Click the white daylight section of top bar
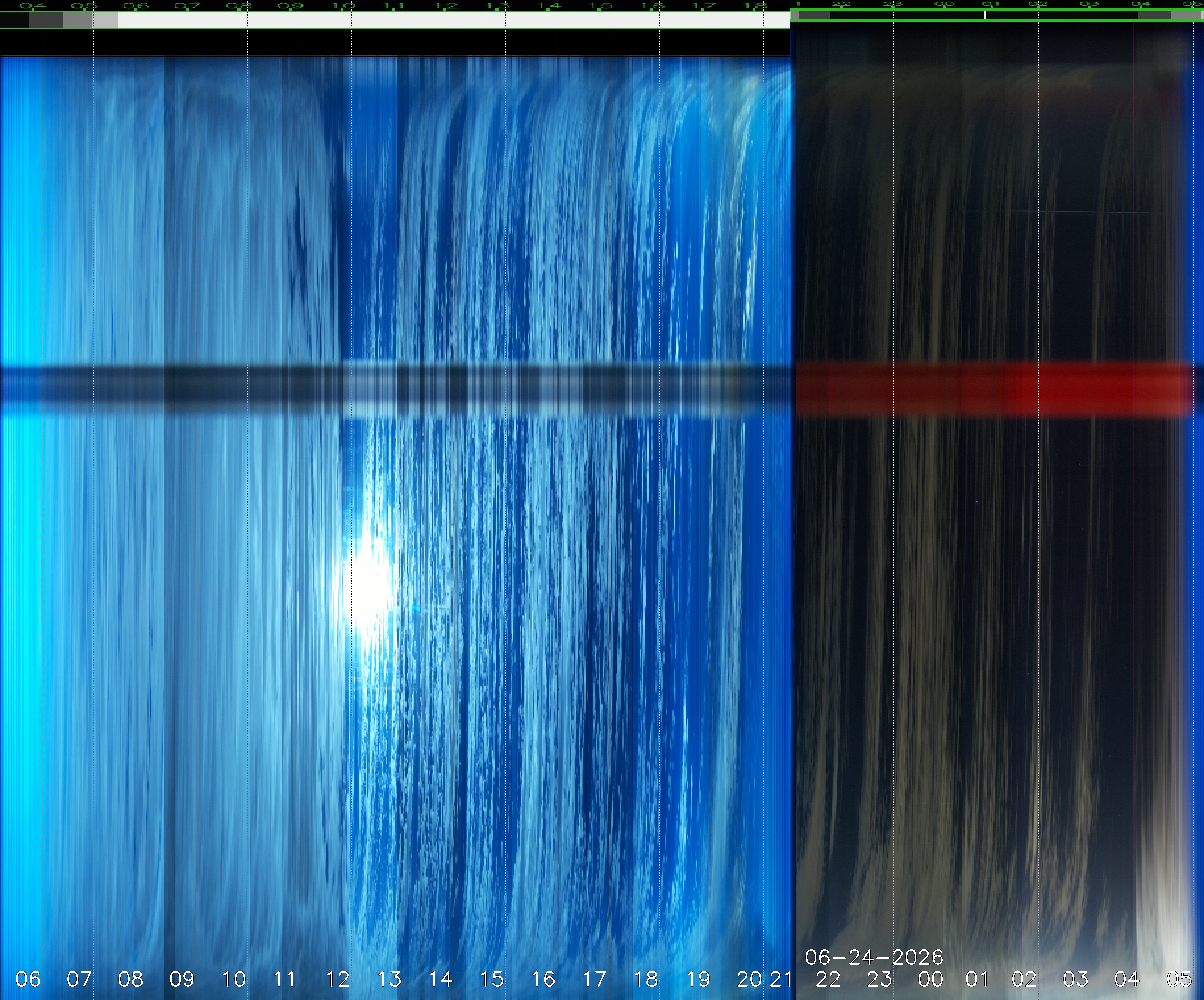 [x=454, y=20]
